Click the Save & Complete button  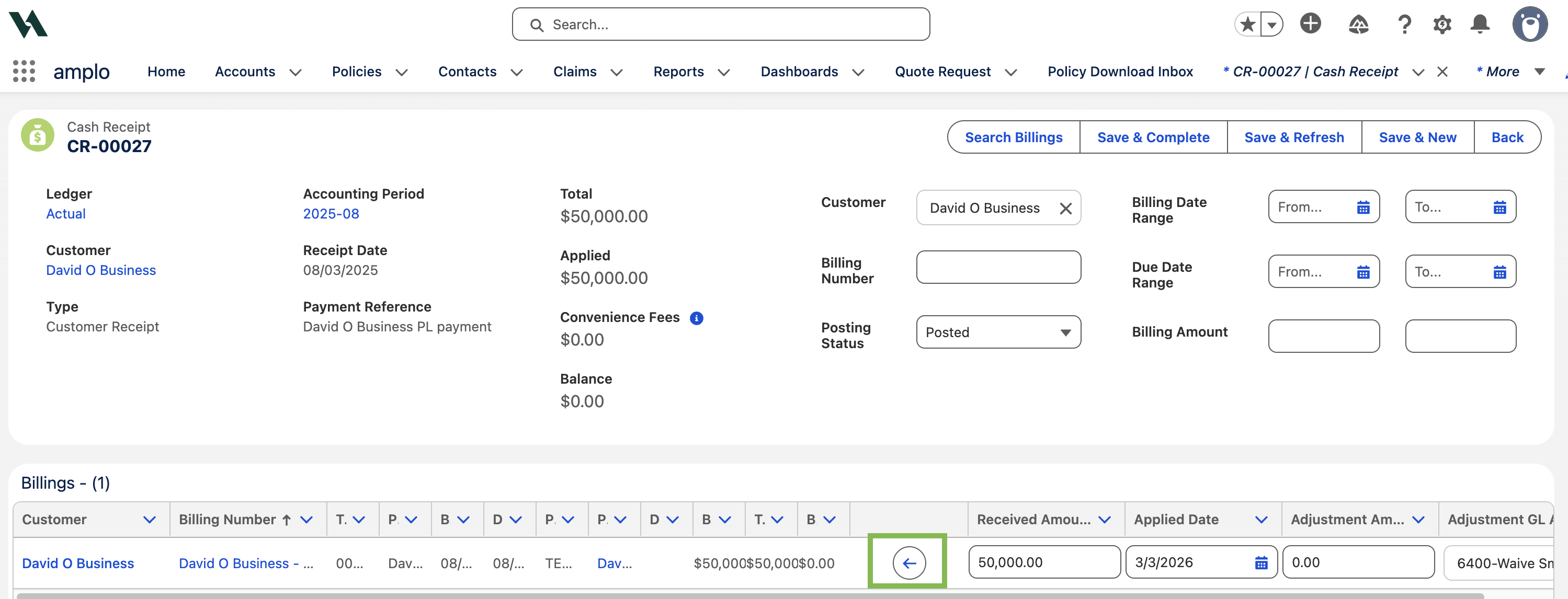point(1153,137)
